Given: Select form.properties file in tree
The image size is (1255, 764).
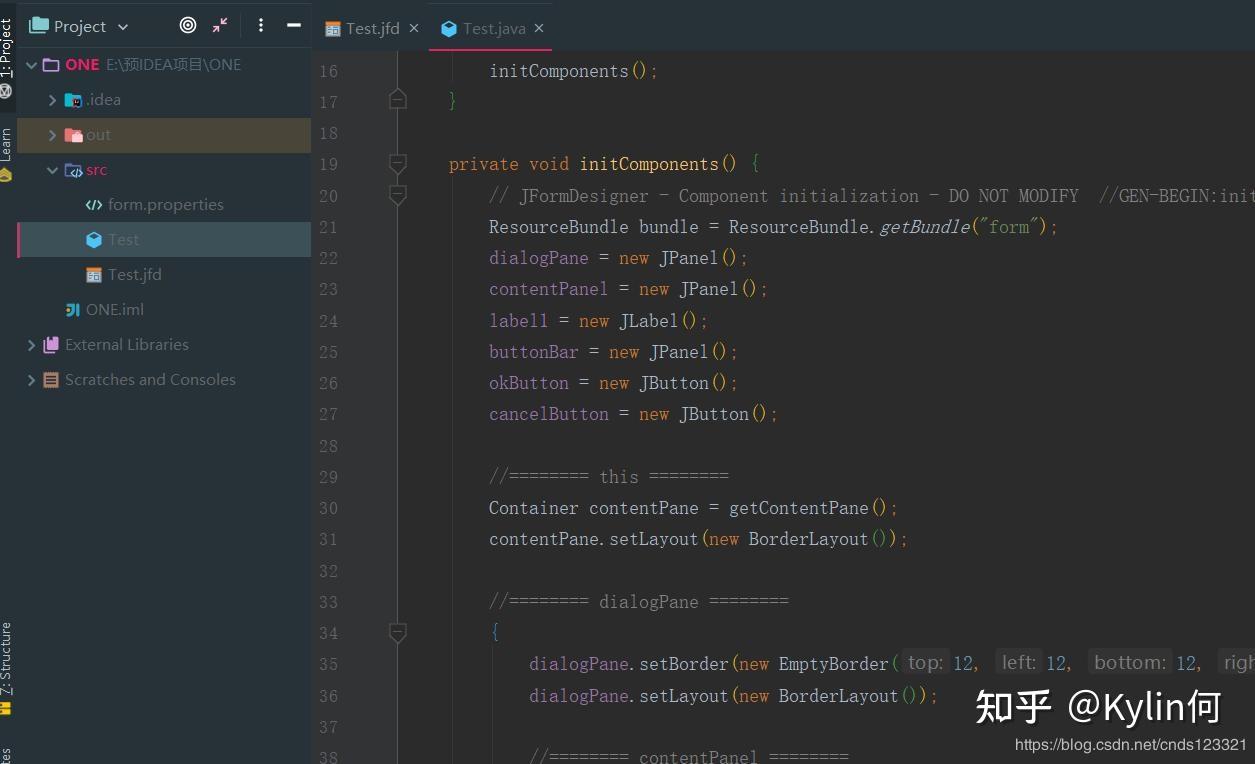Looking at the screenshot, I should 165,205.
